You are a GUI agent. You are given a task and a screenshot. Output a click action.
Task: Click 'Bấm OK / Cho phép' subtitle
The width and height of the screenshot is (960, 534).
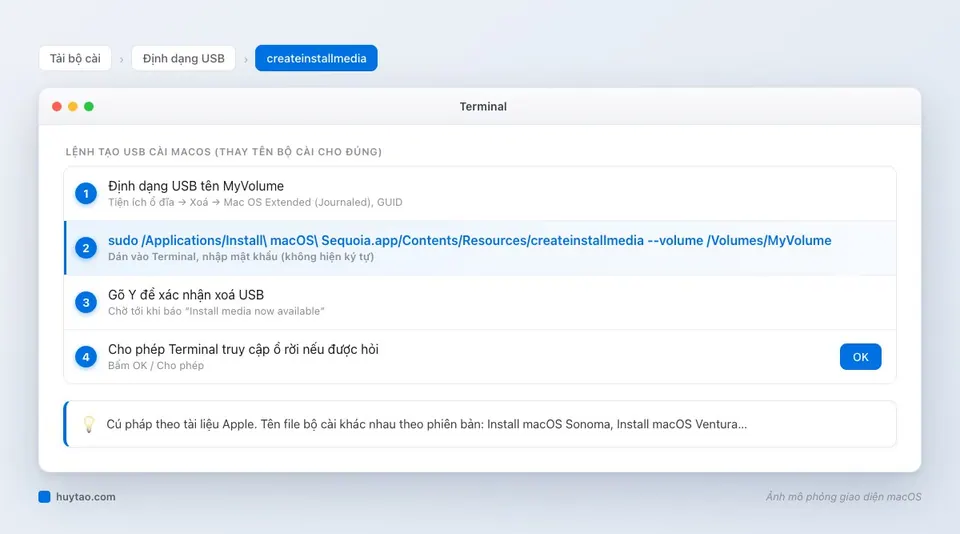tap(156, 366)
